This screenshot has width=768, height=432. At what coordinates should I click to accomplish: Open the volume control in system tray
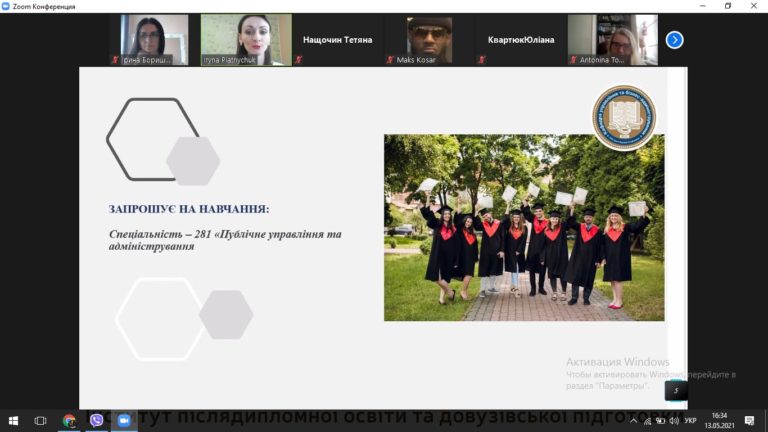674,421
